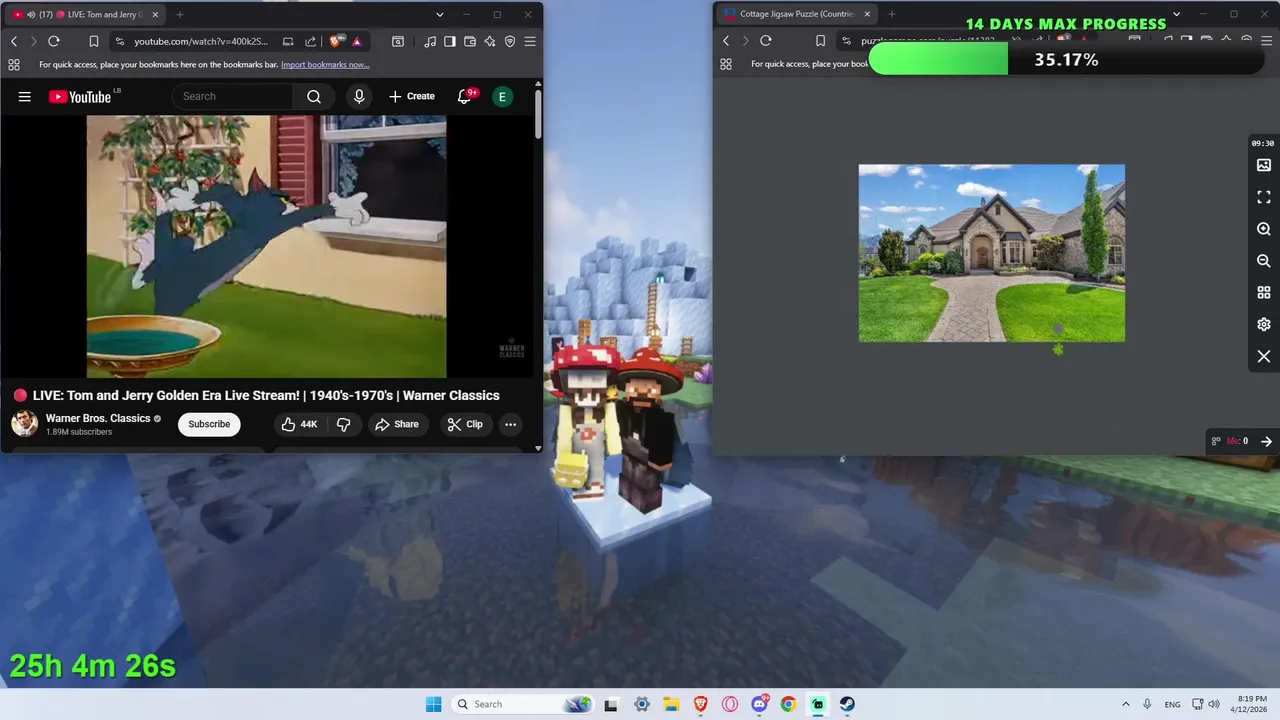The image size is (1280, 720).
Task: Click the YouTube search magnifier button
Action: (314, 96)
